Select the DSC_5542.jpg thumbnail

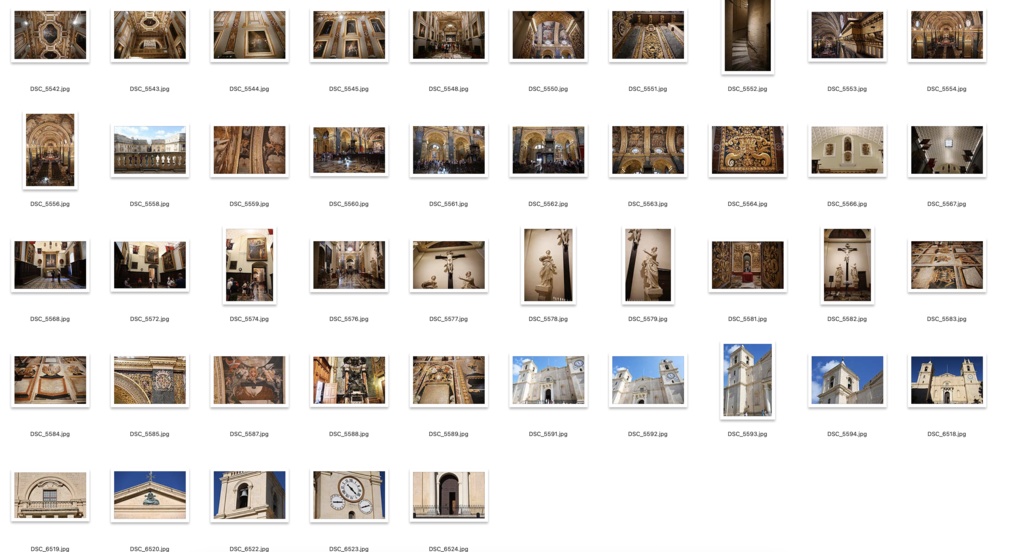click(50, 35)
